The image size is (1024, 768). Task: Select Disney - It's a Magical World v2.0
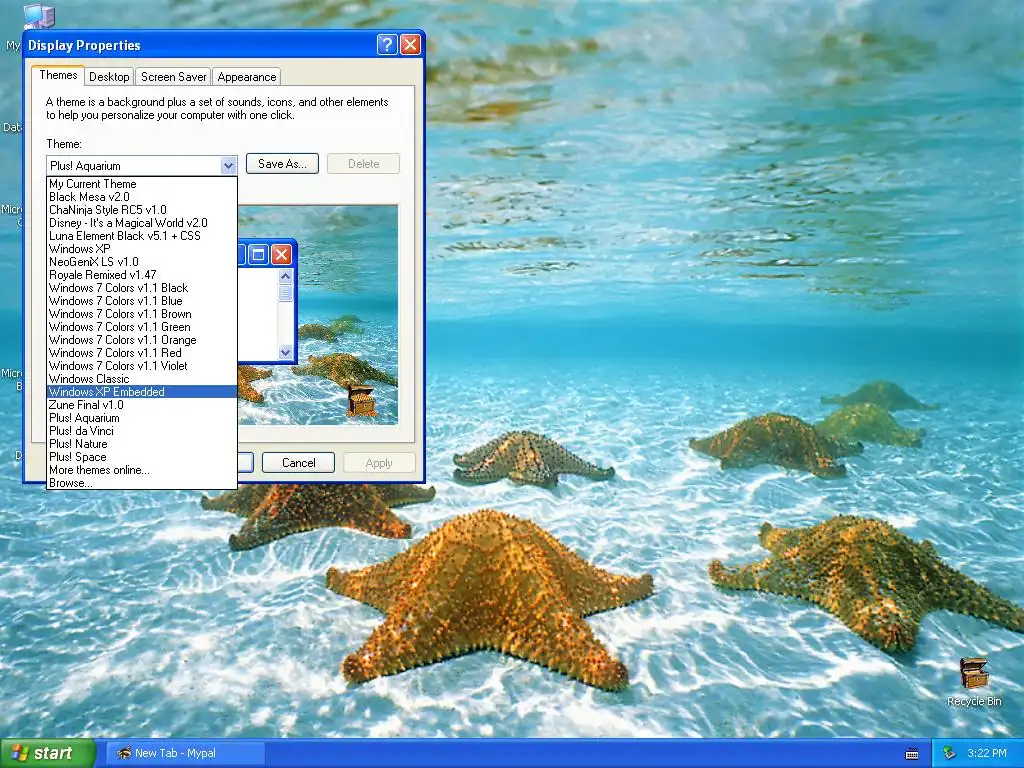(x=142, y=223)
